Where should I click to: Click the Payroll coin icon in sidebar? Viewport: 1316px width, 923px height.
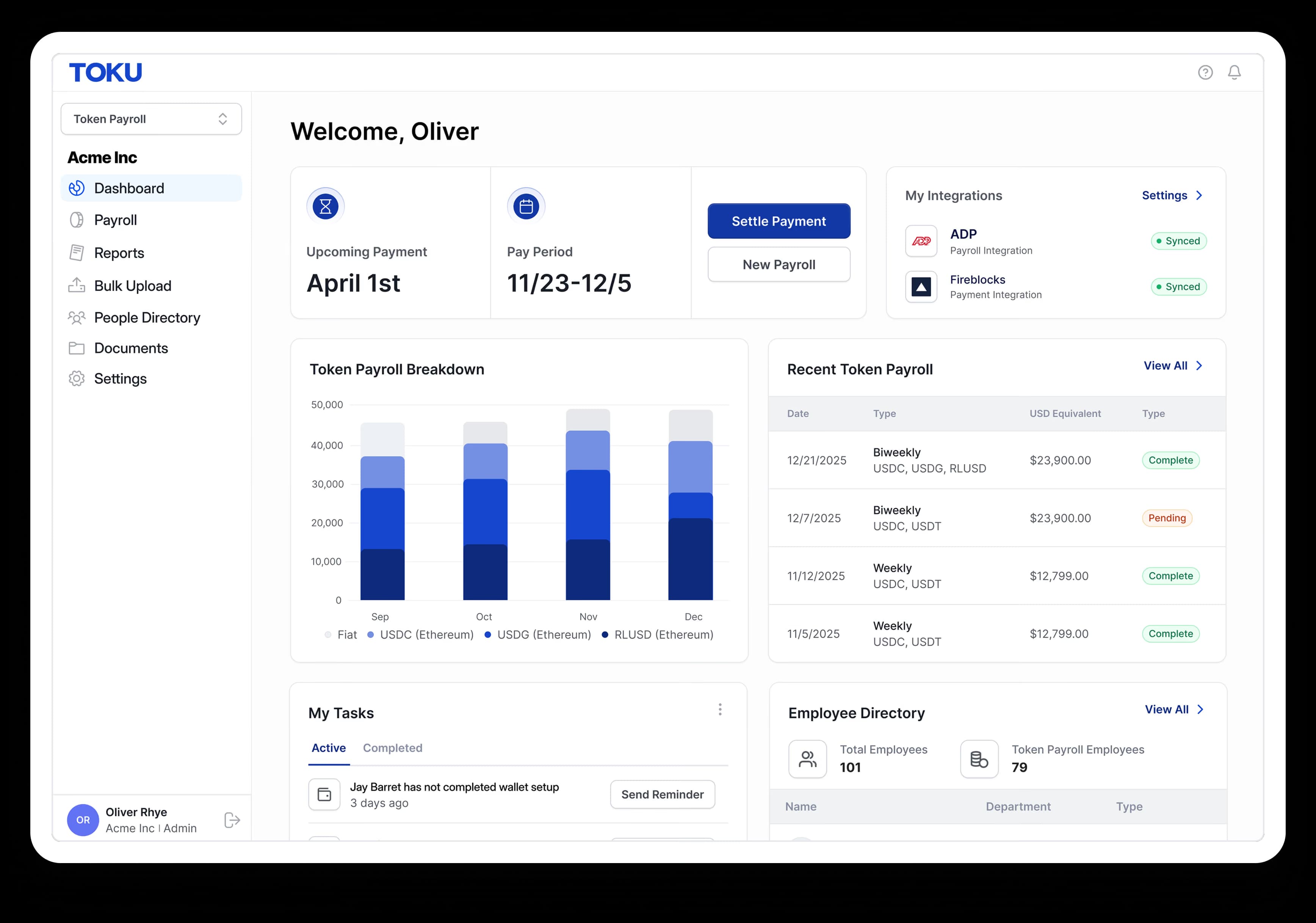pos(77,220)
